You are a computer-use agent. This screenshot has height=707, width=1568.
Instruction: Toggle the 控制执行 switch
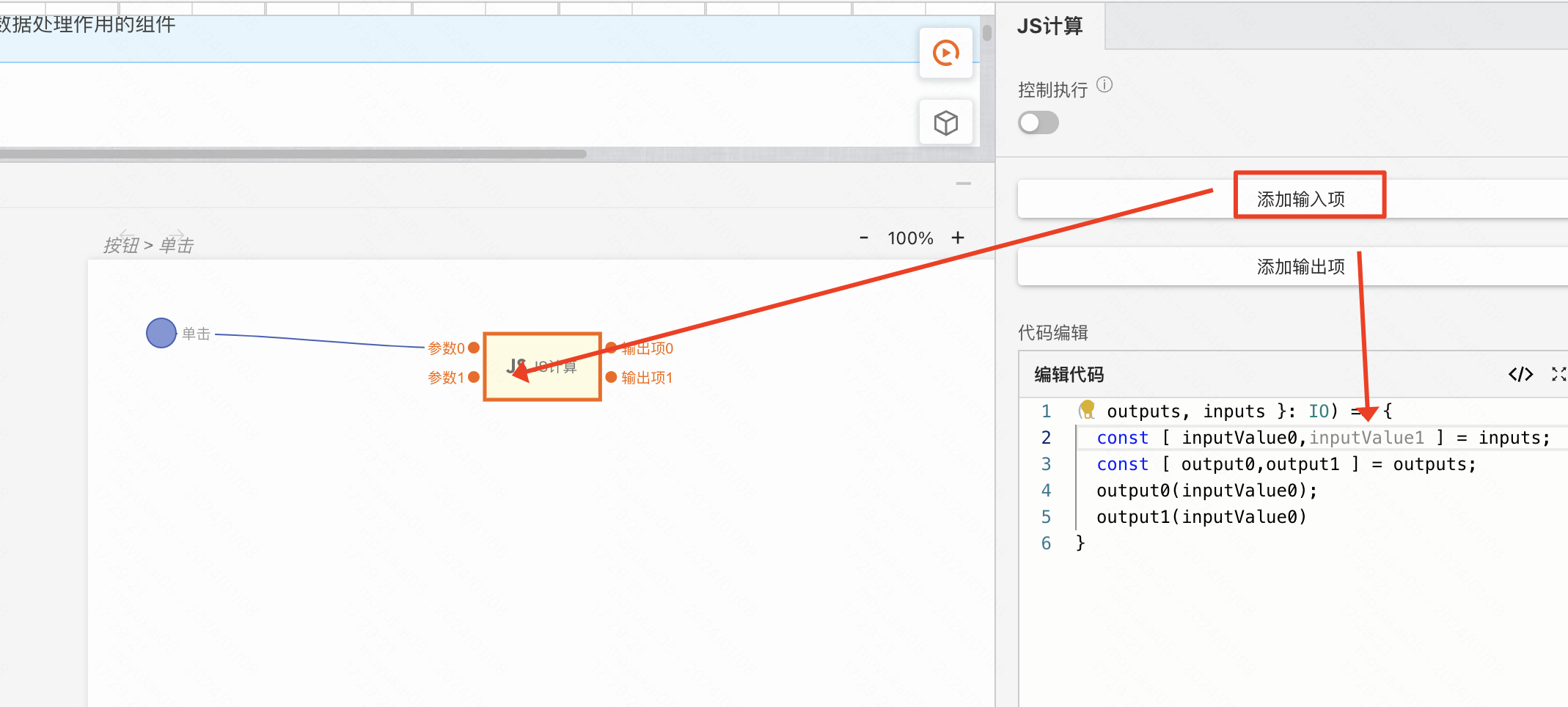(1038, 122)
